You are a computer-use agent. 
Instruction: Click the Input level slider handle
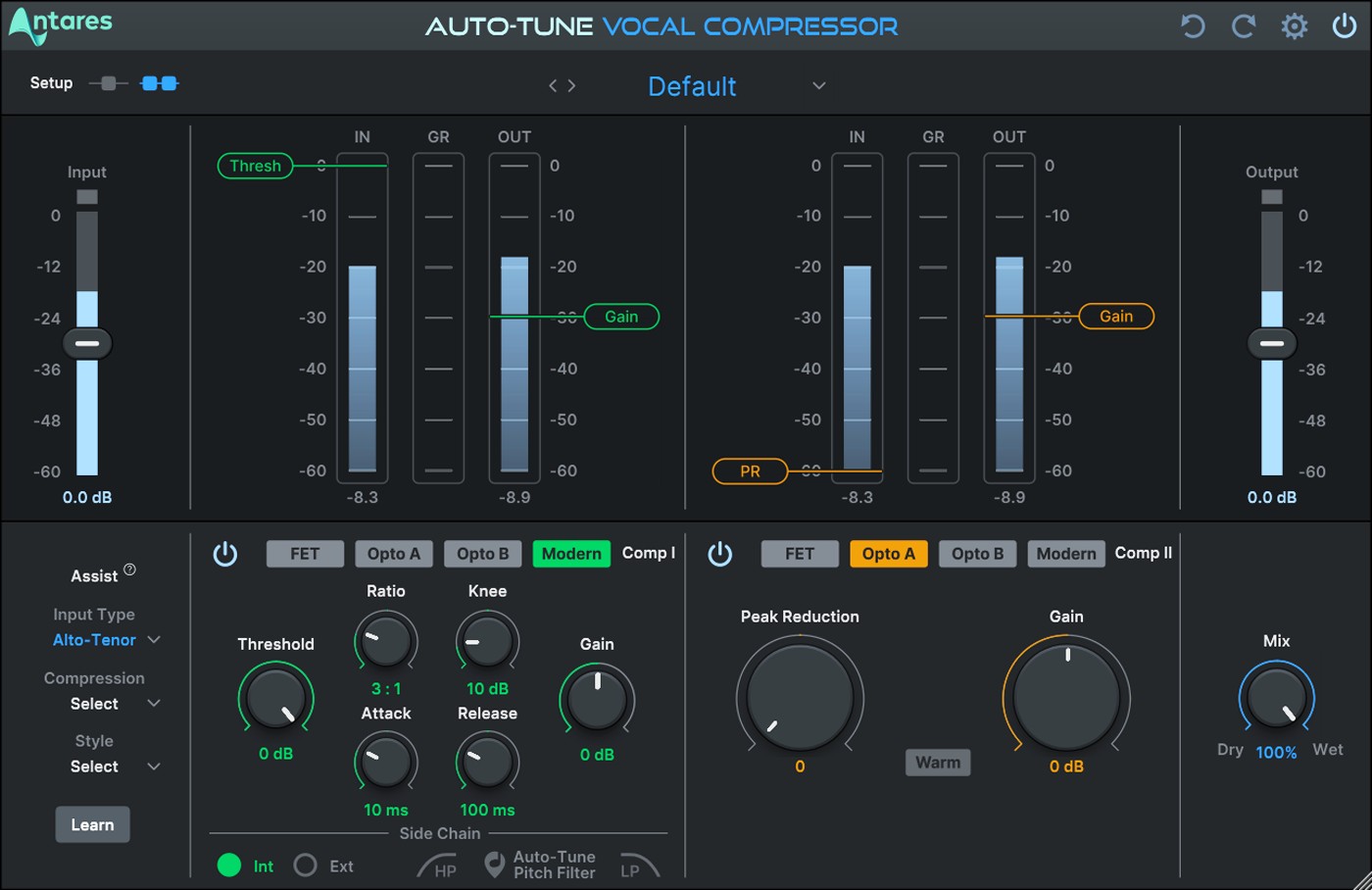pyautogui.click(x=87, y=343)
